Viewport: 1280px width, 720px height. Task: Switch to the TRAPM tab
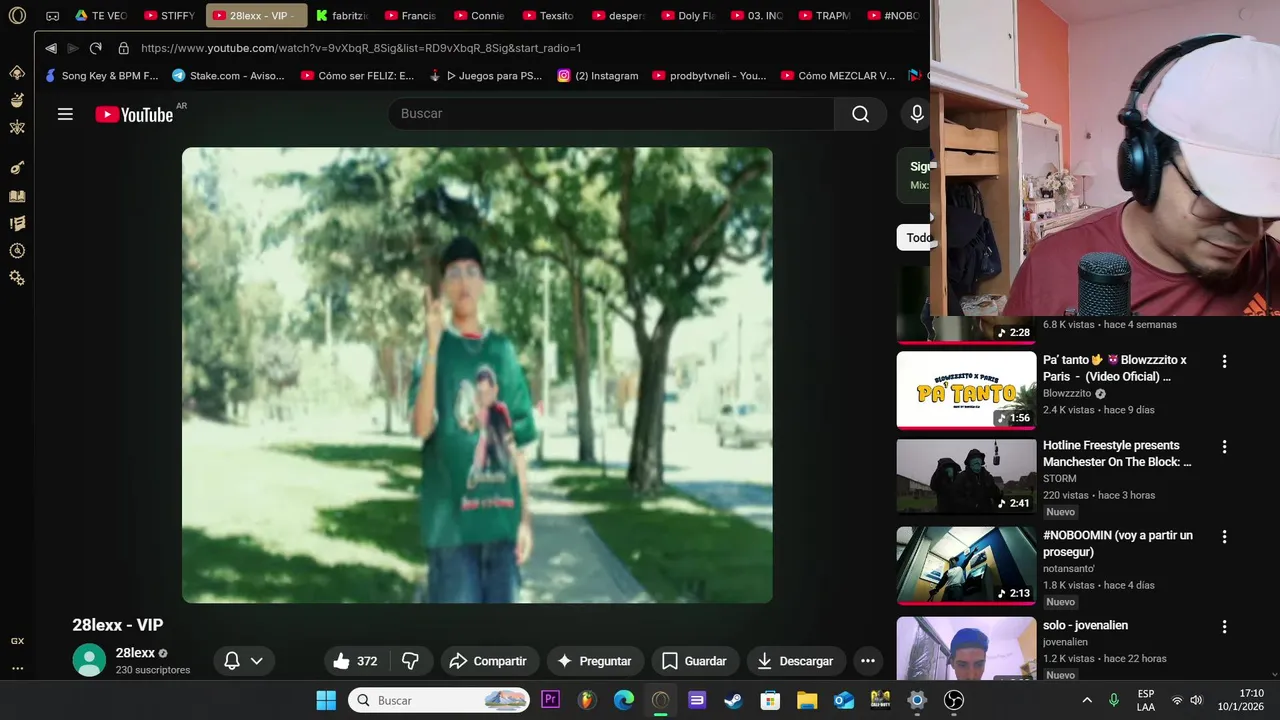click(823, 16)
